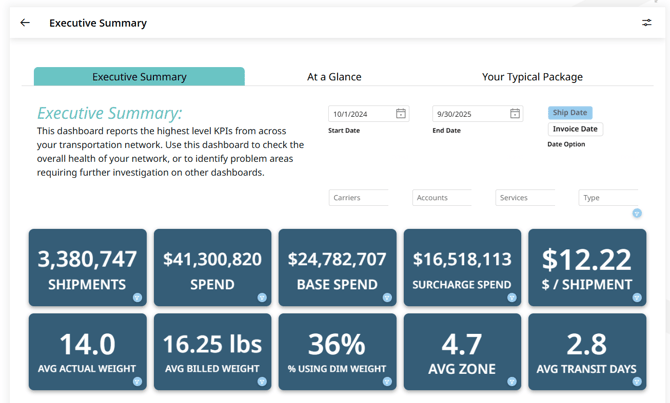The width and height of the screenshot is (670, 403).
Task: Click the filter icon on Avg Zone card
Action: [x=511, y=381]
